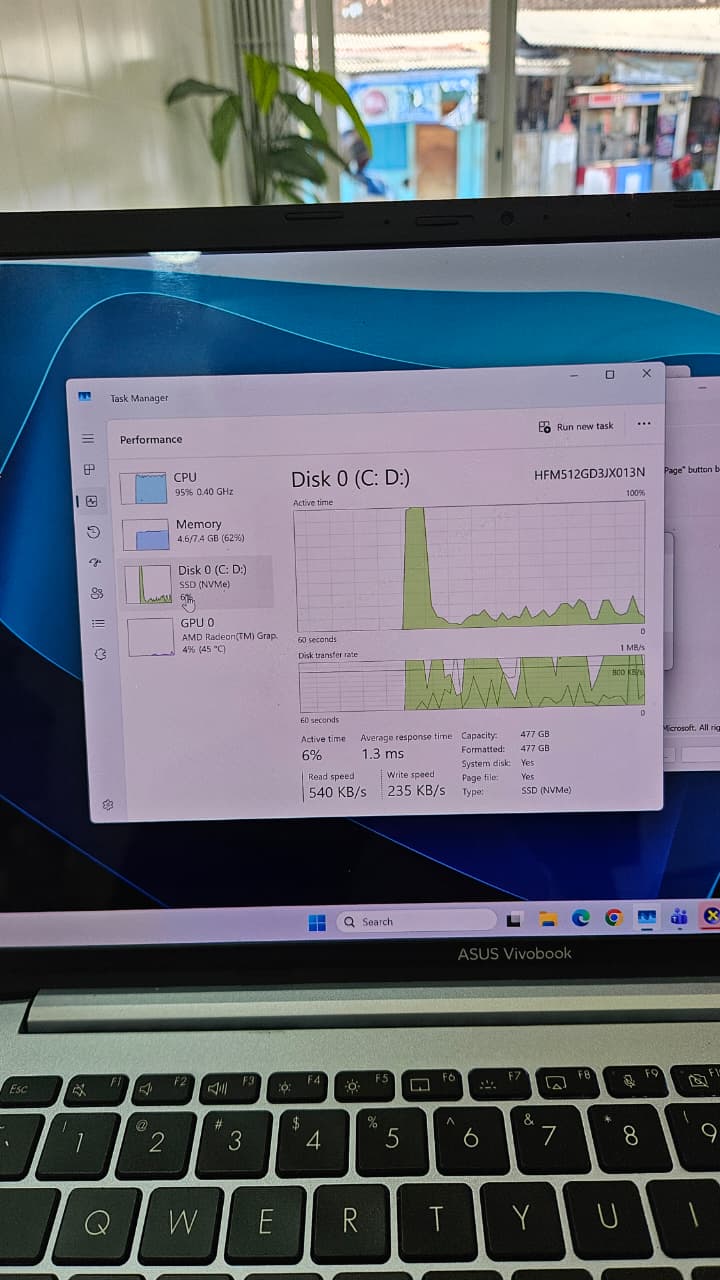Click the Type SSD (NVMe) value
Screen dimensions: 720x1280
(x=546, y=790)
